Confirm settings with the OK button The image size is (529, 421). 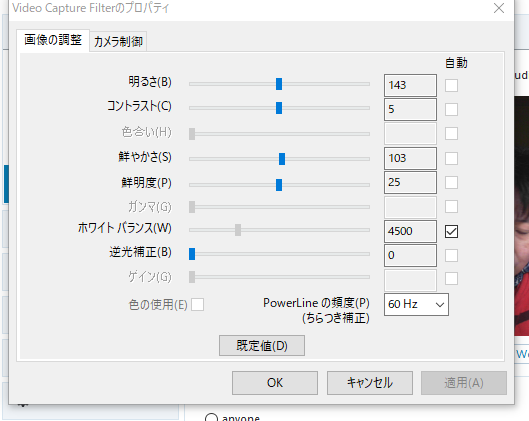[x=275, y=383]
